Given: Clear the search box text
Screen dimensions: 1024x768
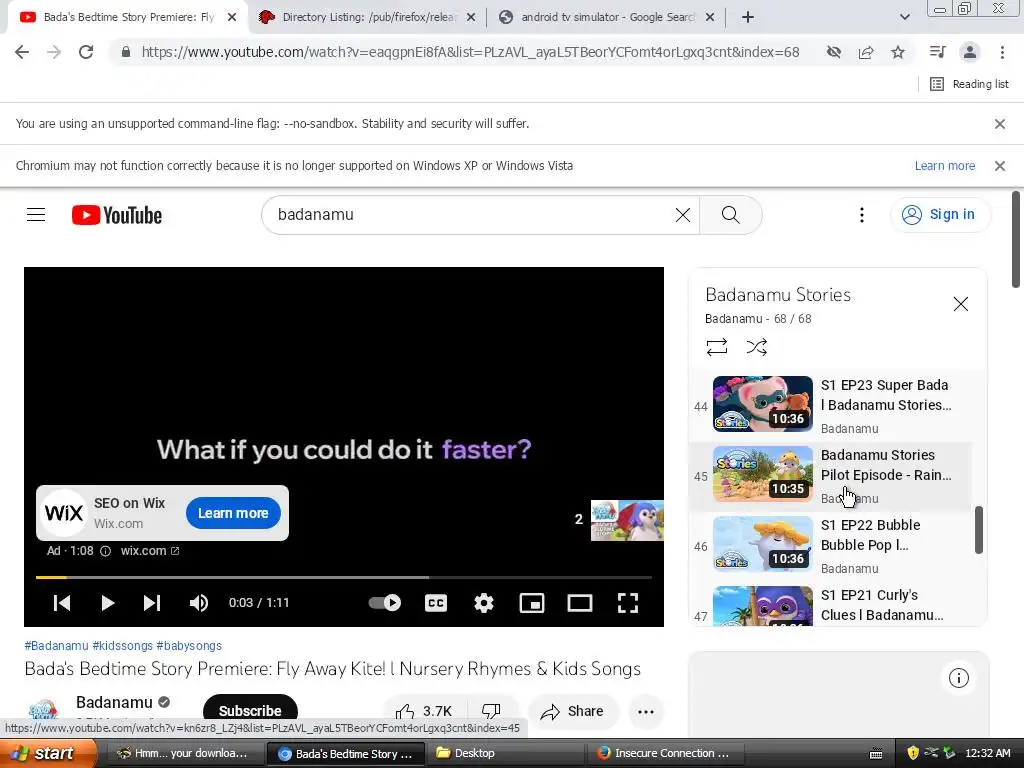Looking at the screenshot, I should (x=682, y=215).
